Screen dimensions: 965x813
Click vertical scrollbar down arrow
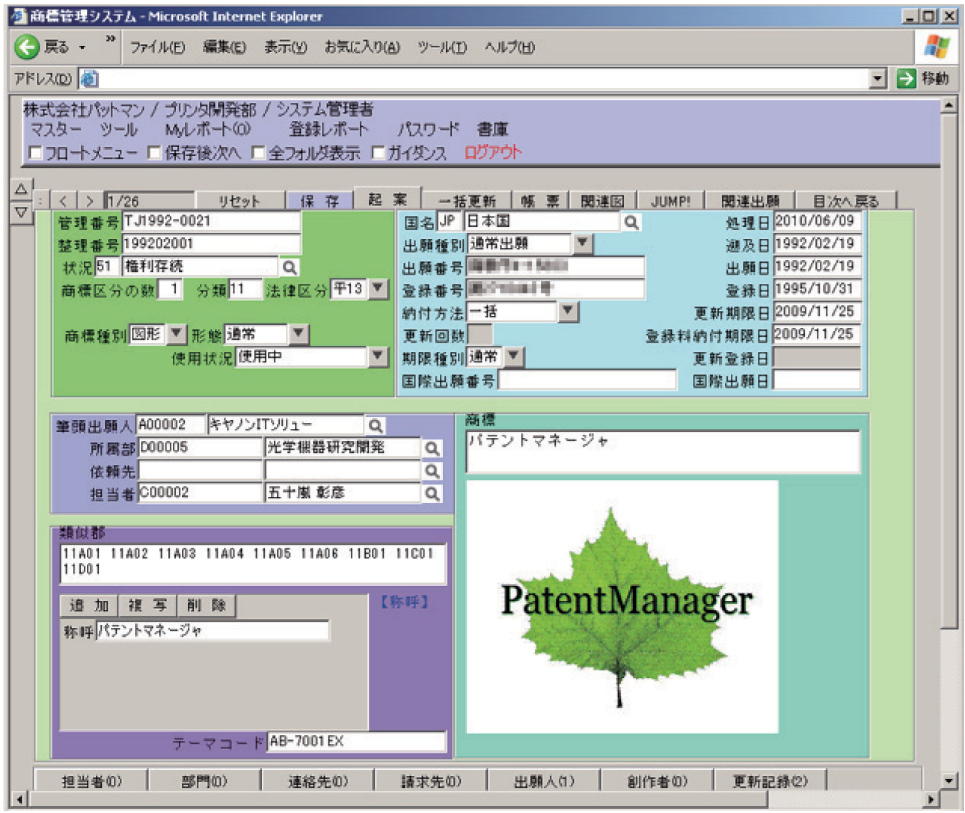pyautogui.click(x=948, y=780)
